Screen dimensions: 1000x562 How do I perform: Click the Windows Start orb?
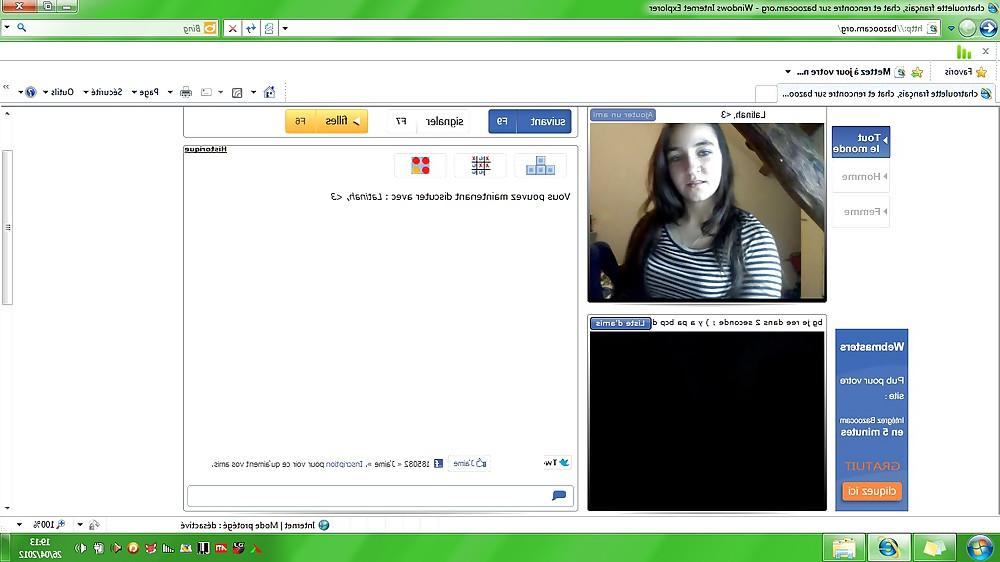coord(980,548)
